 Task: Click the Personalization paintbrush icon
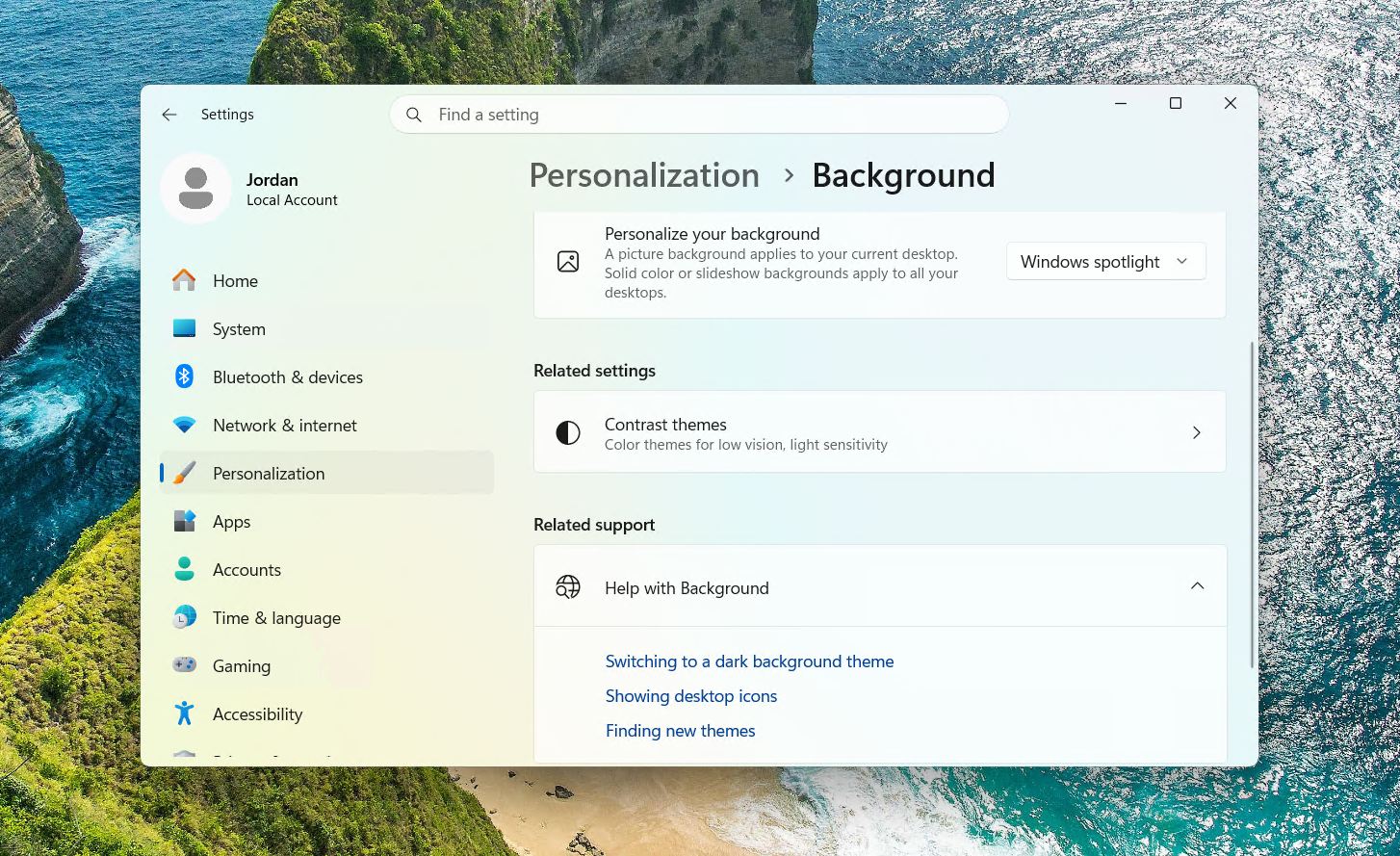(x=184, y=473)
